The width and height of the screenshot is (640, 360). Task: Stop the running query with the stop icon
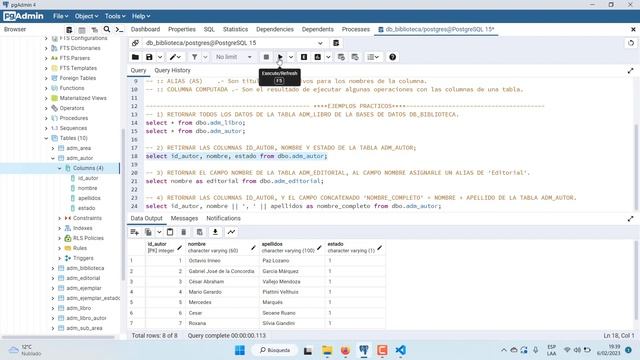[266, 57]
